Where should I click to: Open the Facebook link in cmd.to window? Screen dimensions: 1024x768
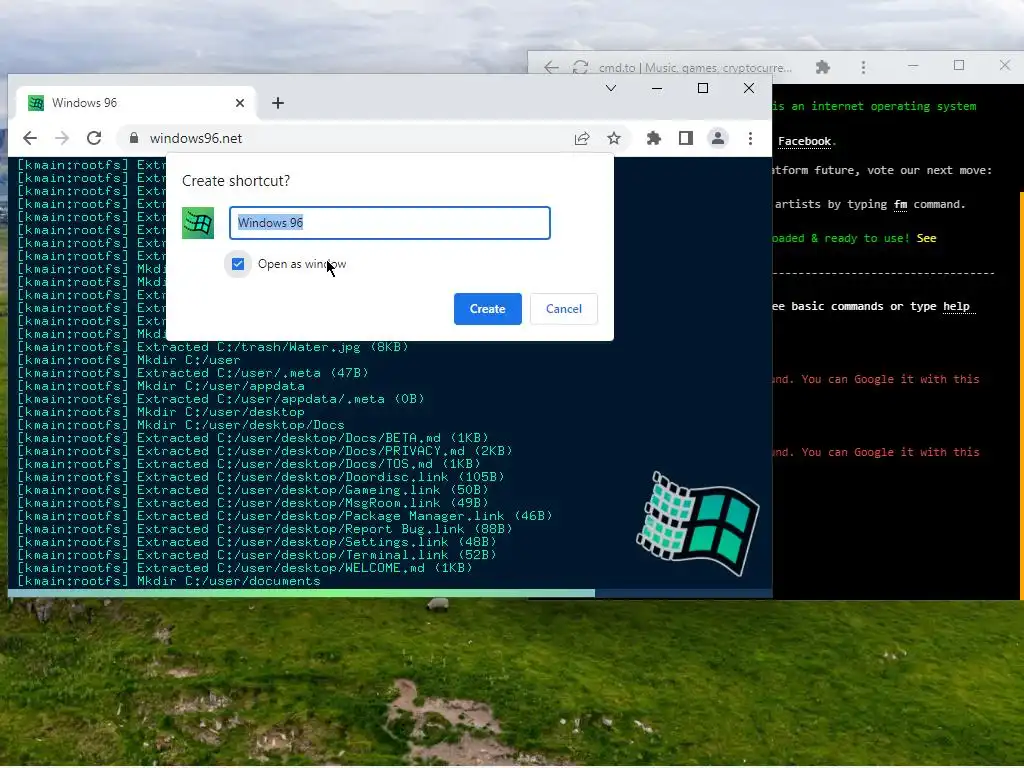click(x=804, y=141)
